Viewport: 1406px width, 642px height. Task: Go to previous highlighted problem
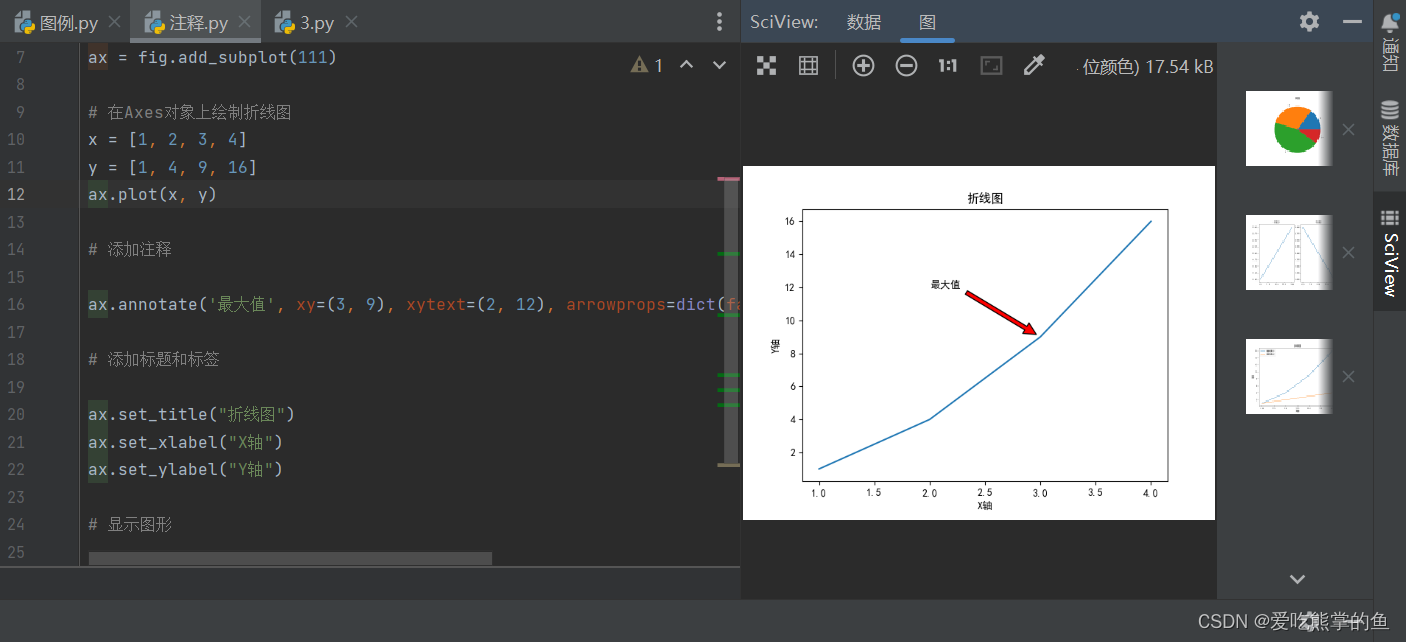(x=686, y=65)
